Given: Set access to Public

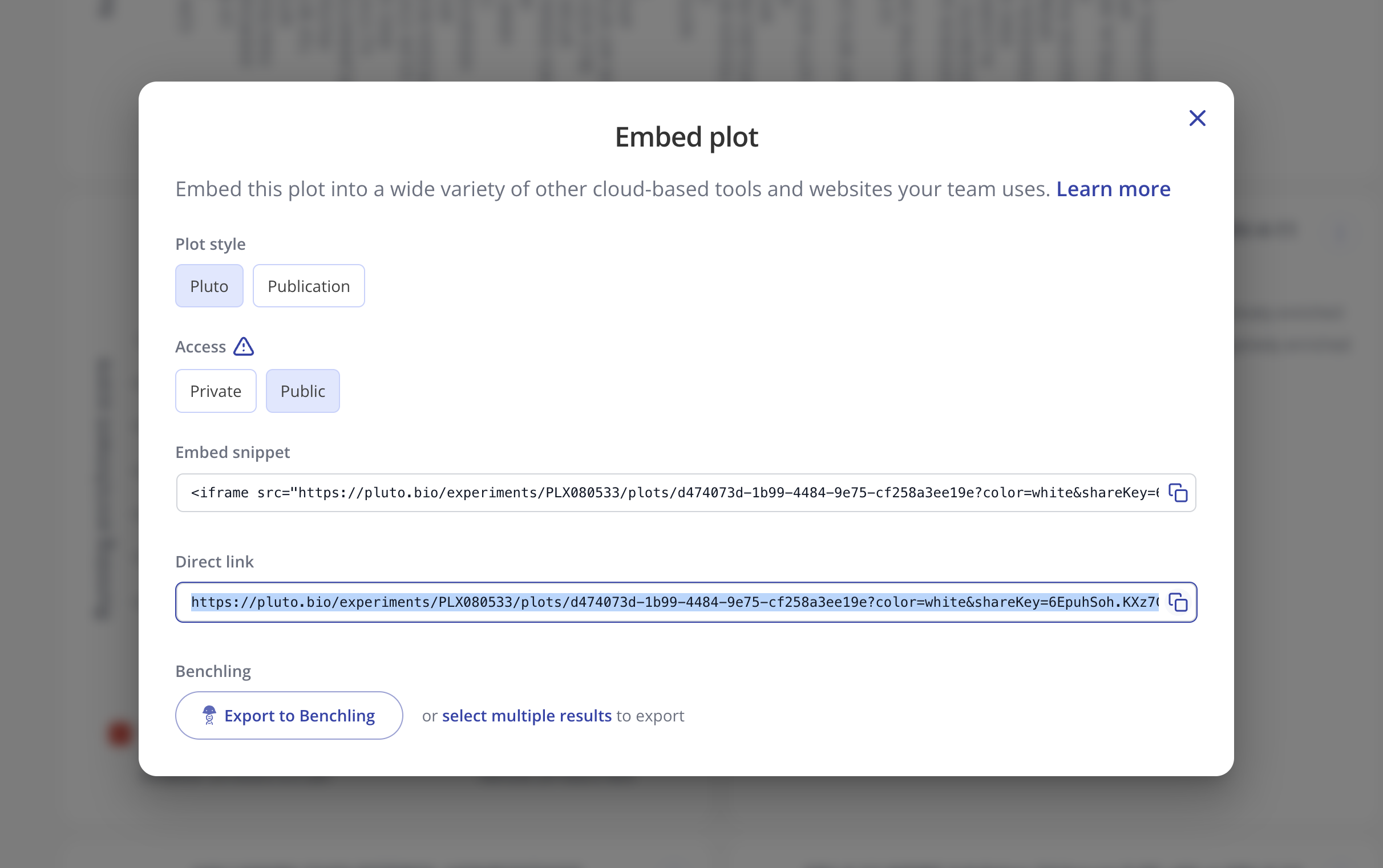Looking at the screenshot, I should tap(303, 391).
